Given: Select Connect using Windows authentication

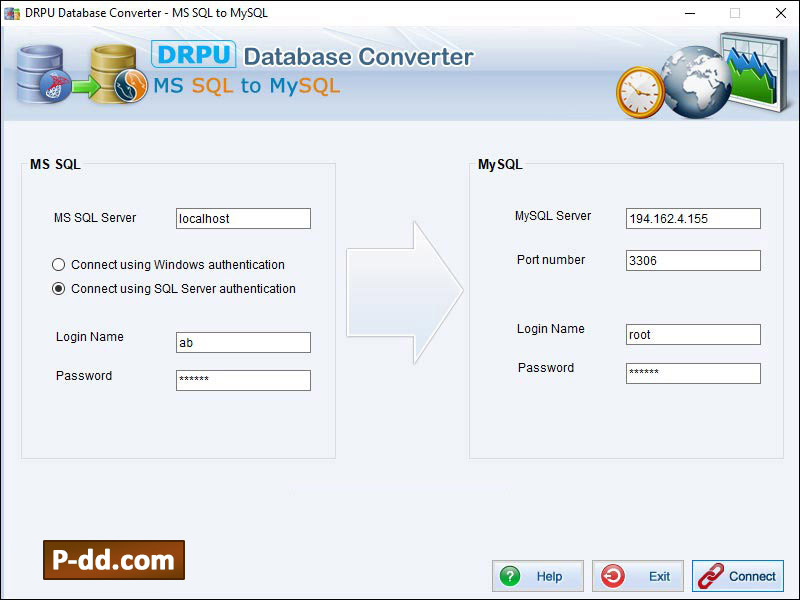Looking at the screenshot, I should 60,265.
